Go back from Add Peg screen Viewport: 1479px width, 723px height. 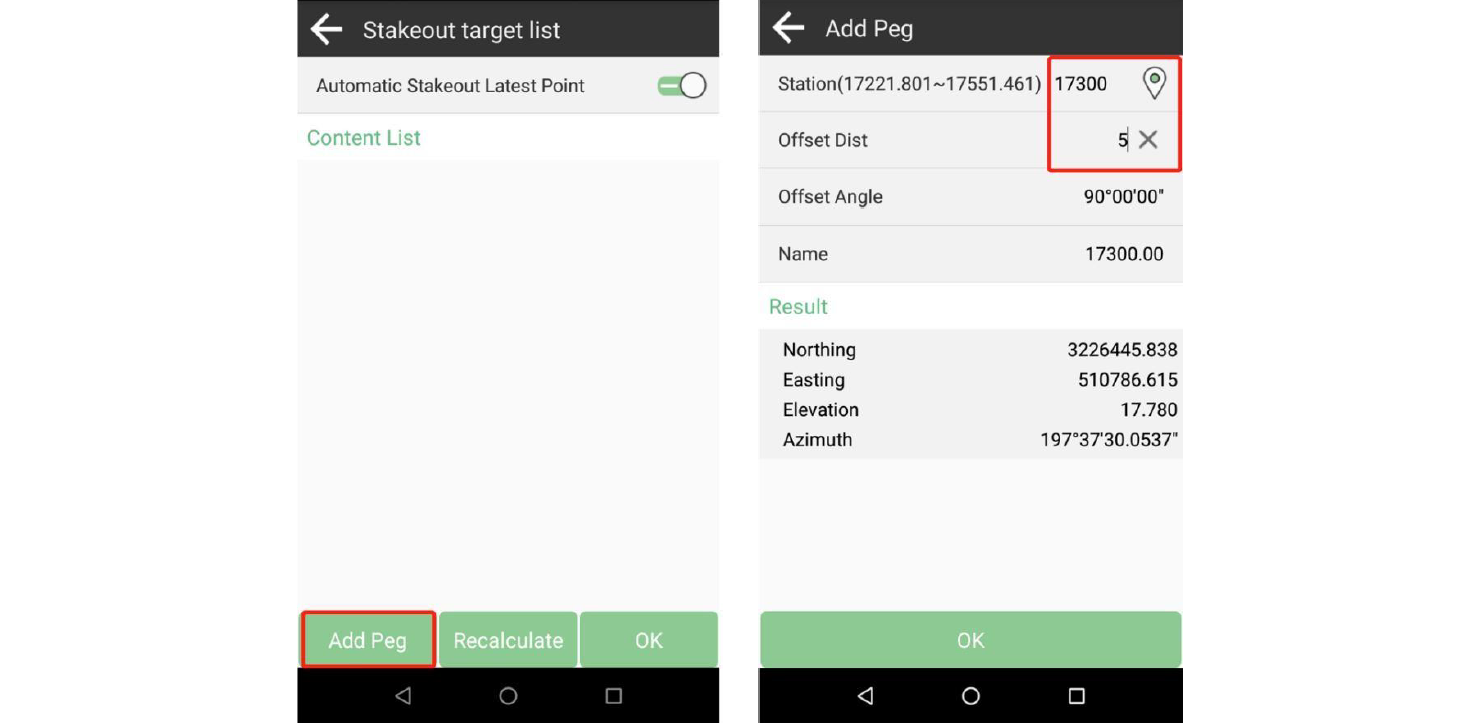[x=789, y=28]
